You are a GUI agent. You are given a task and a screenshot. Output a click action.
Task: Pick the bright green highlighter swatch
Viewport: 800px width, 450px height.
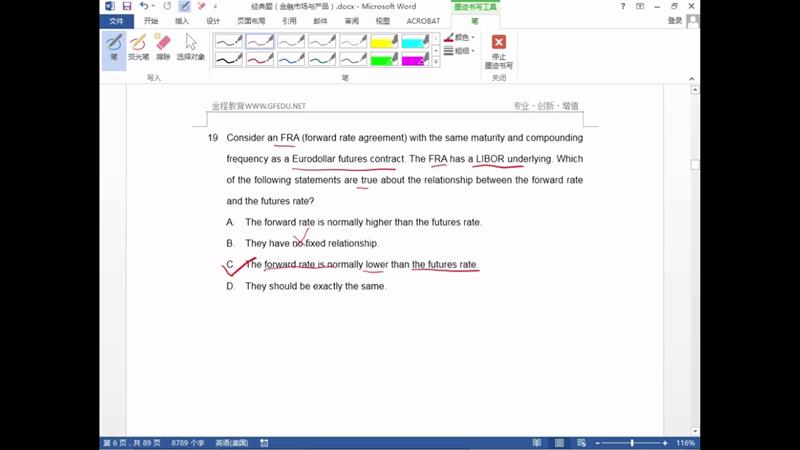pyautogui.click(x=384, y=59)
